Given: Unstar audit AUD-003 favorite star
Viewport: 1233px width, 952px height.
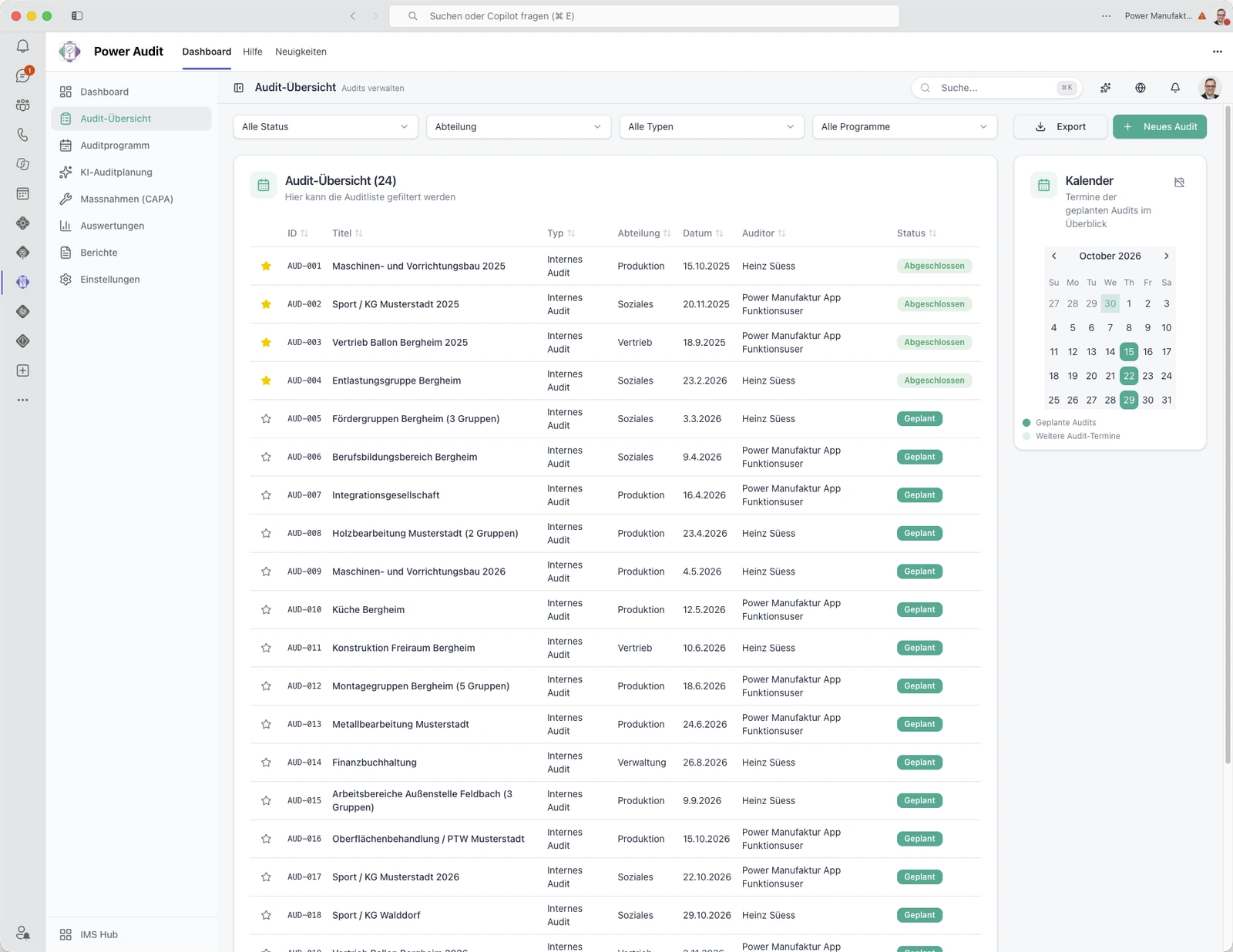Looking at the screenshot, I should coord(266,342).
